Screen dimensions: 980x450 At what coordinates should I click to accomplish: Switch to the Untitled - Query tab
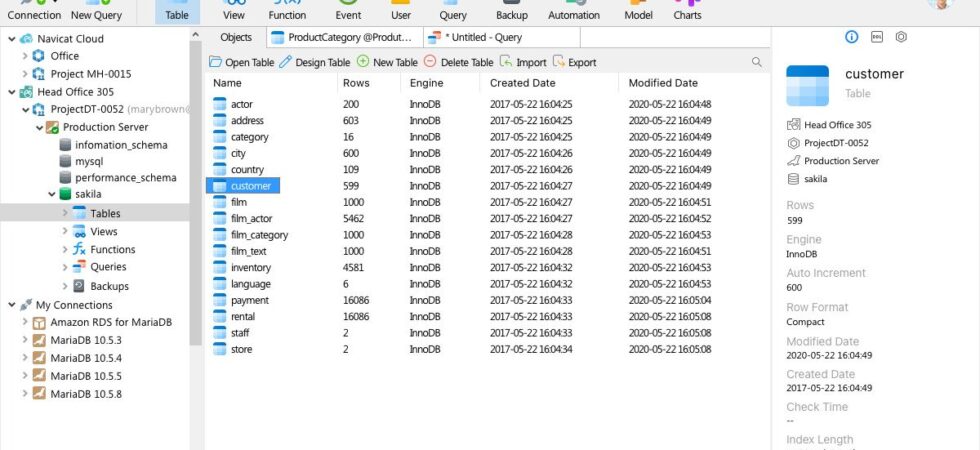coord(475,38)
